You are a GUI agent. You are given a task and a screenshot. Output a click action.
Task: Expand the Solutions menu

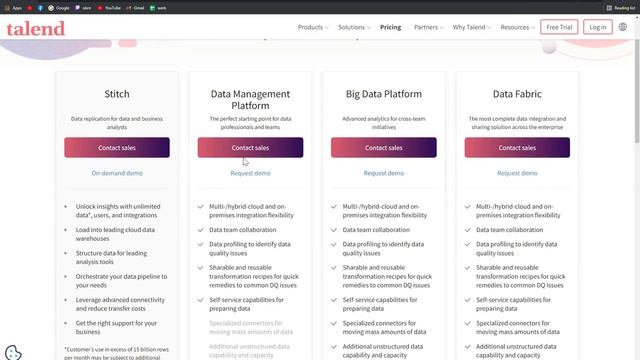tap(354, 27)
